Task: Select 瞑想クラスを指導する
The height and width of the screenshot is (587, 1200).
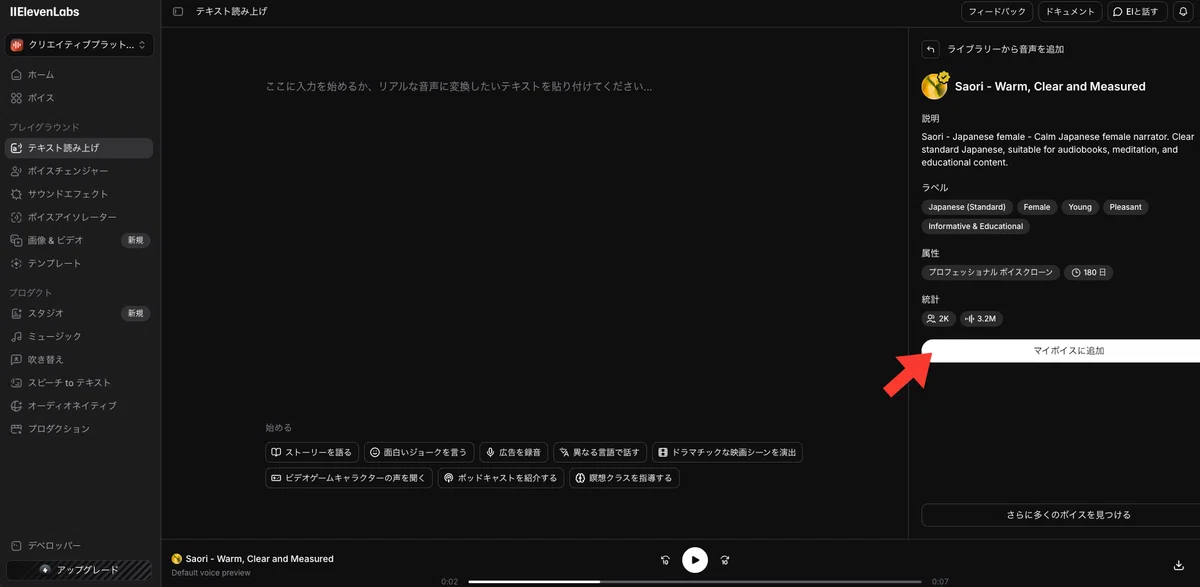Action: click(624, 478)
